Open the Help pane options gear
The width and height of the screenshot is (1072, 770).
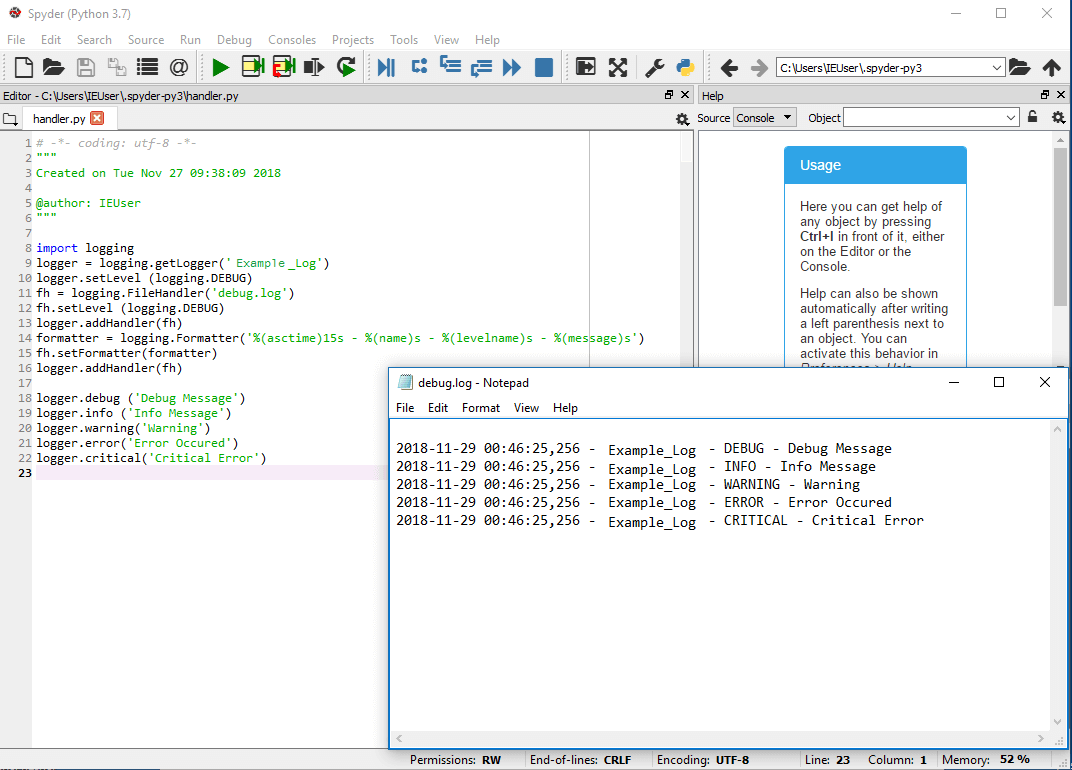click(x=1058, y=117)
